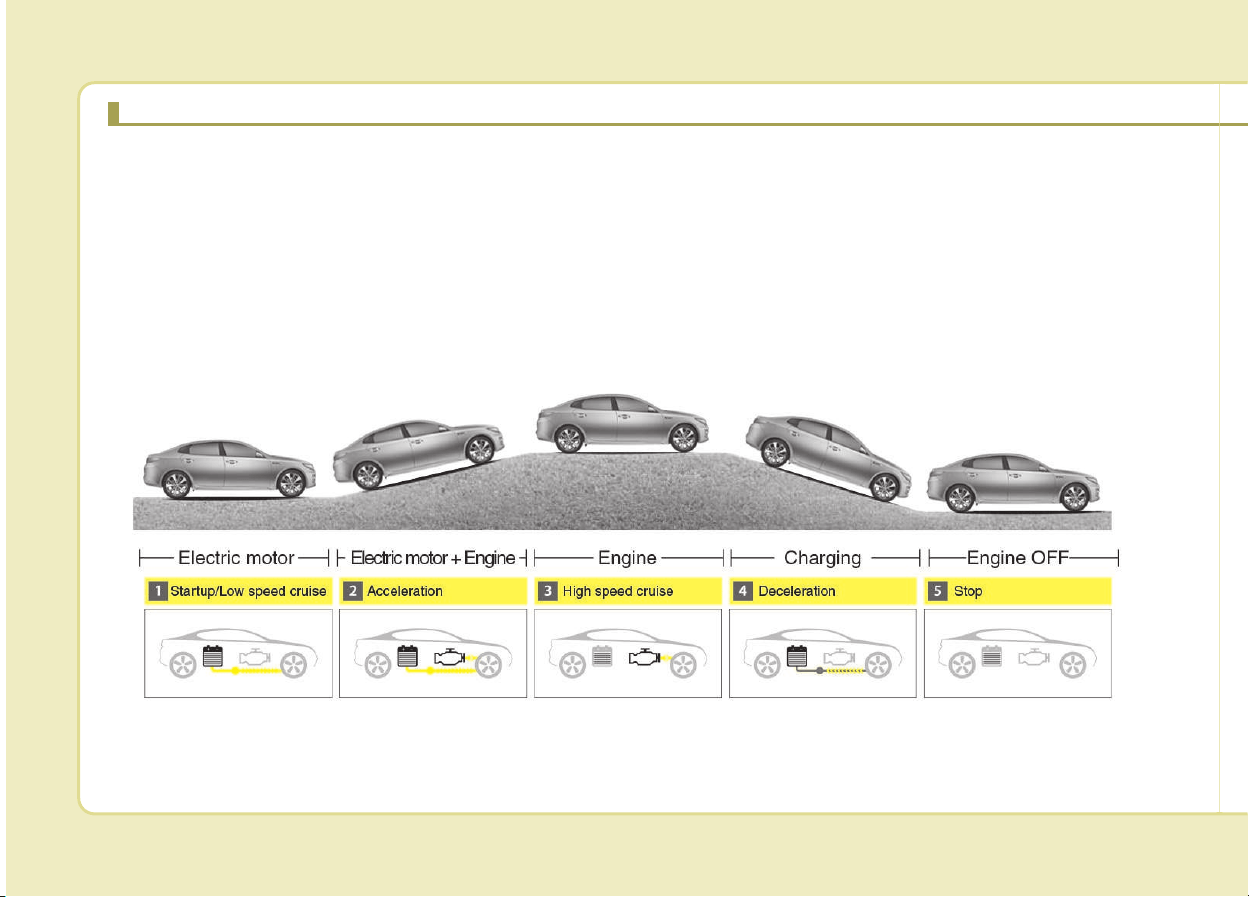Click the car climbing the uphill slope

(420, 453)
